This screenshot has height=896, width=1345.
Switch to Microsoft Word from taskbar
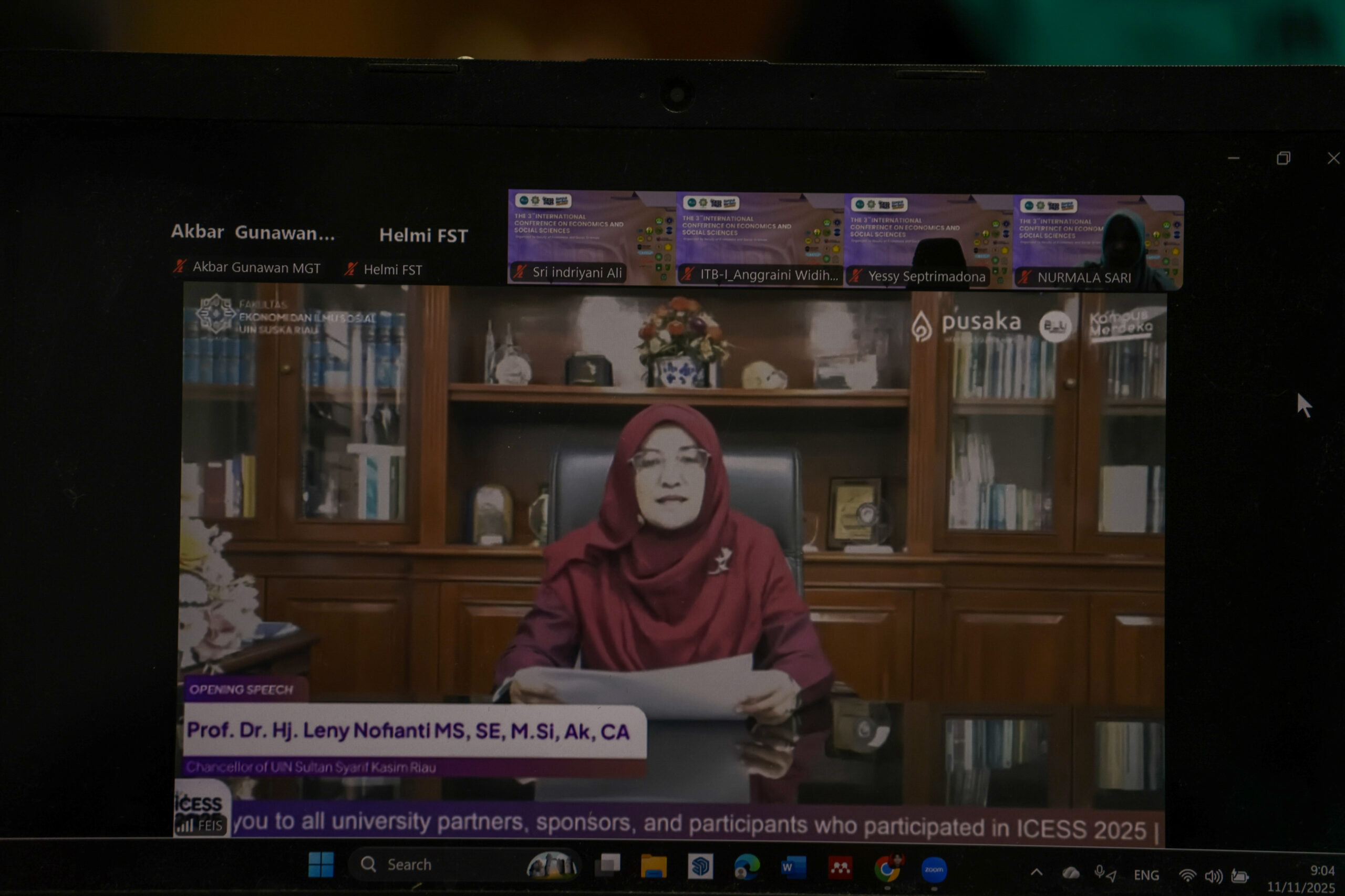pos(793,868)
